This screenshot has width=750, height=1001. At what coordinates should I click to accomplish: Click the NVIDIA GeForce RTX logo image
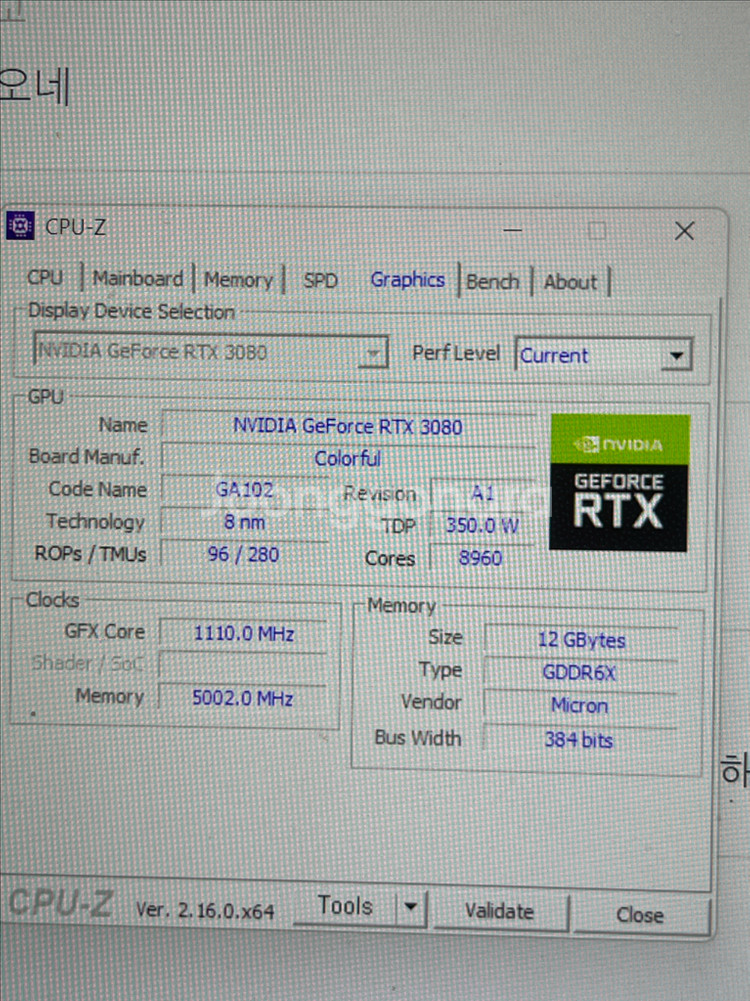pyautogui.click(x=619, y=483)
